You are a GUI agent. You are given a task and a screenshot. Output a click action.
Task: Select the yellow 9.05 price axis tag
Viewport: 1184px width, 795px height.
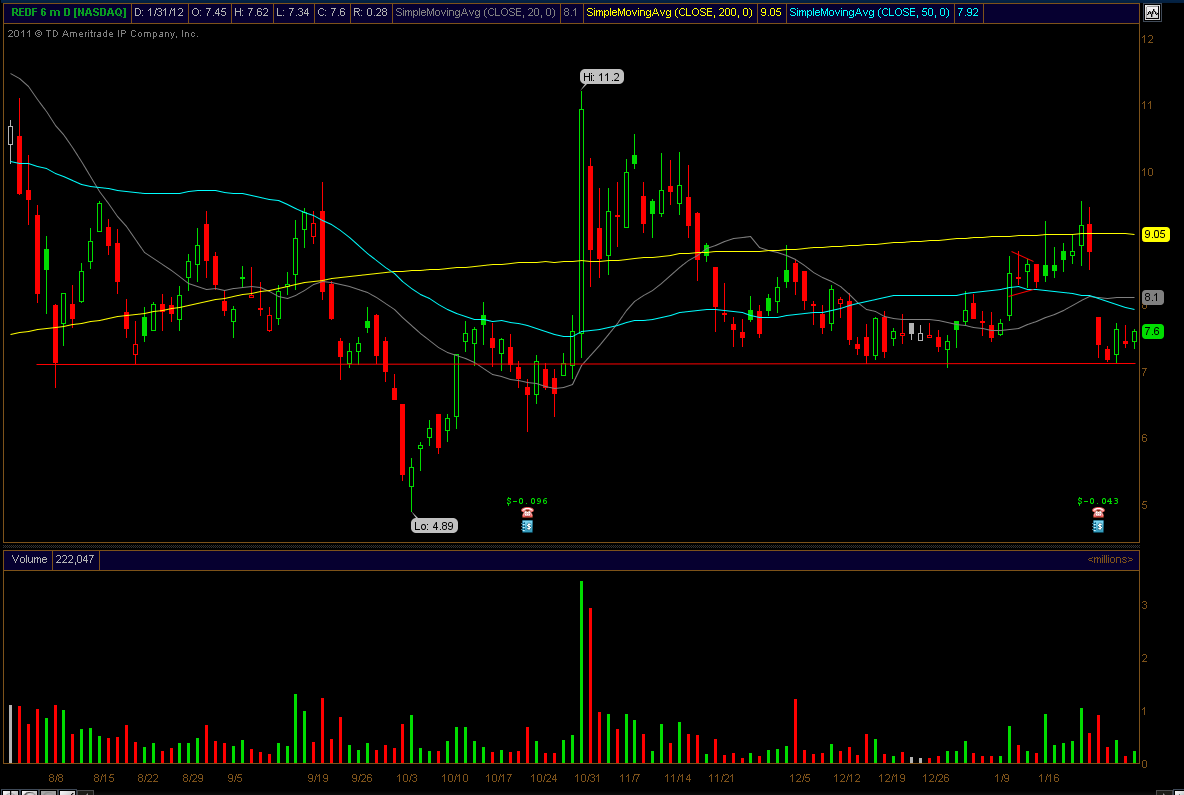(x=1154, y=234)
